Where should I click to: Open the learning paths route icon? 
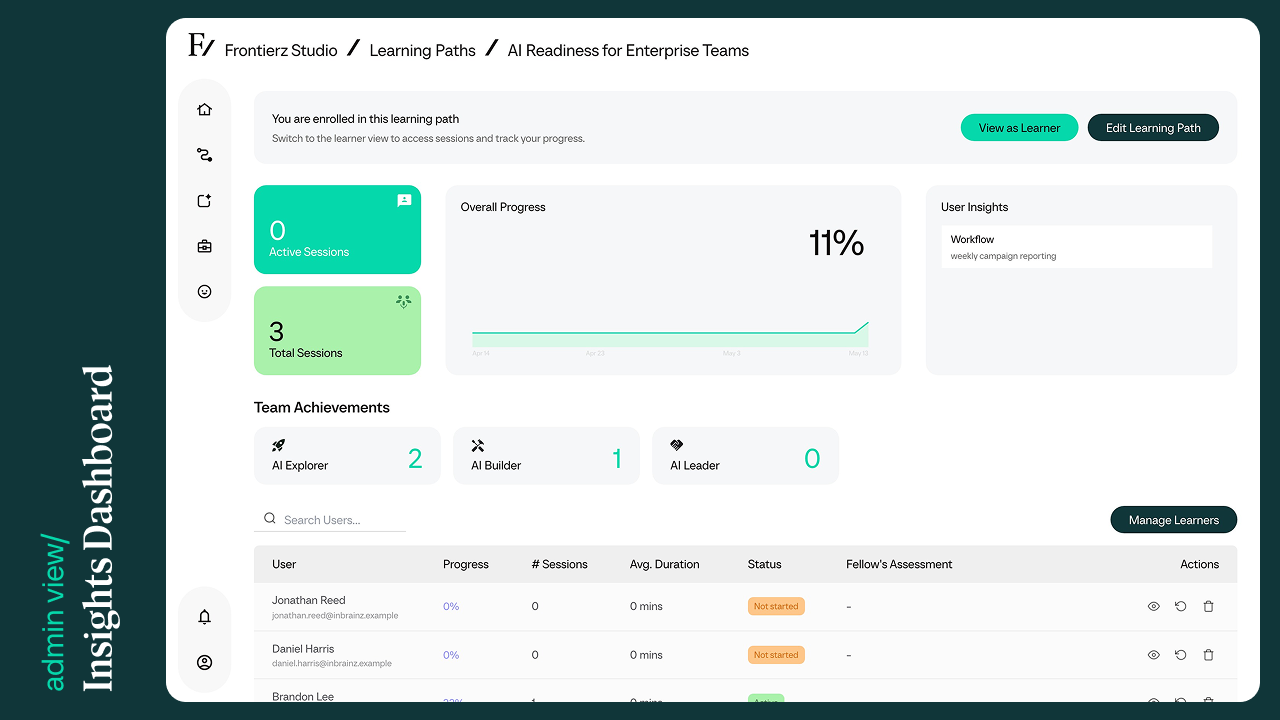[x=205, y=155]
